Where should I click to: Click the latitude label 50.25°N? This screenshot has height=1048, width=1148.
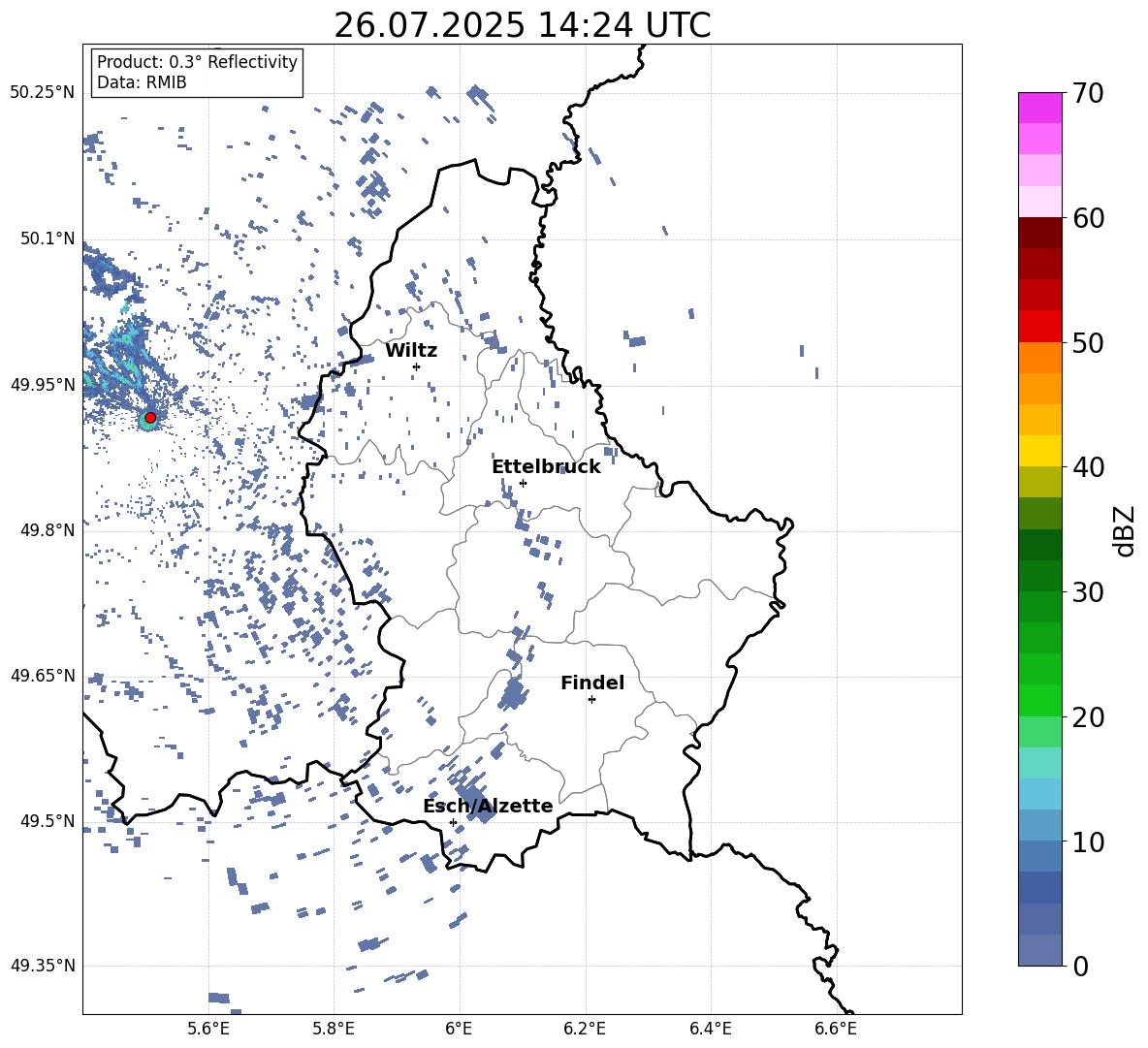43,93
